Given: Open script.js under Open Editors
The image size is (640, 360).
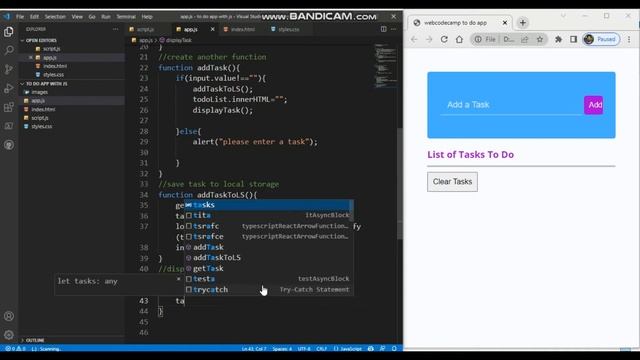Looking at the screenshot, I should click(51, 49).
